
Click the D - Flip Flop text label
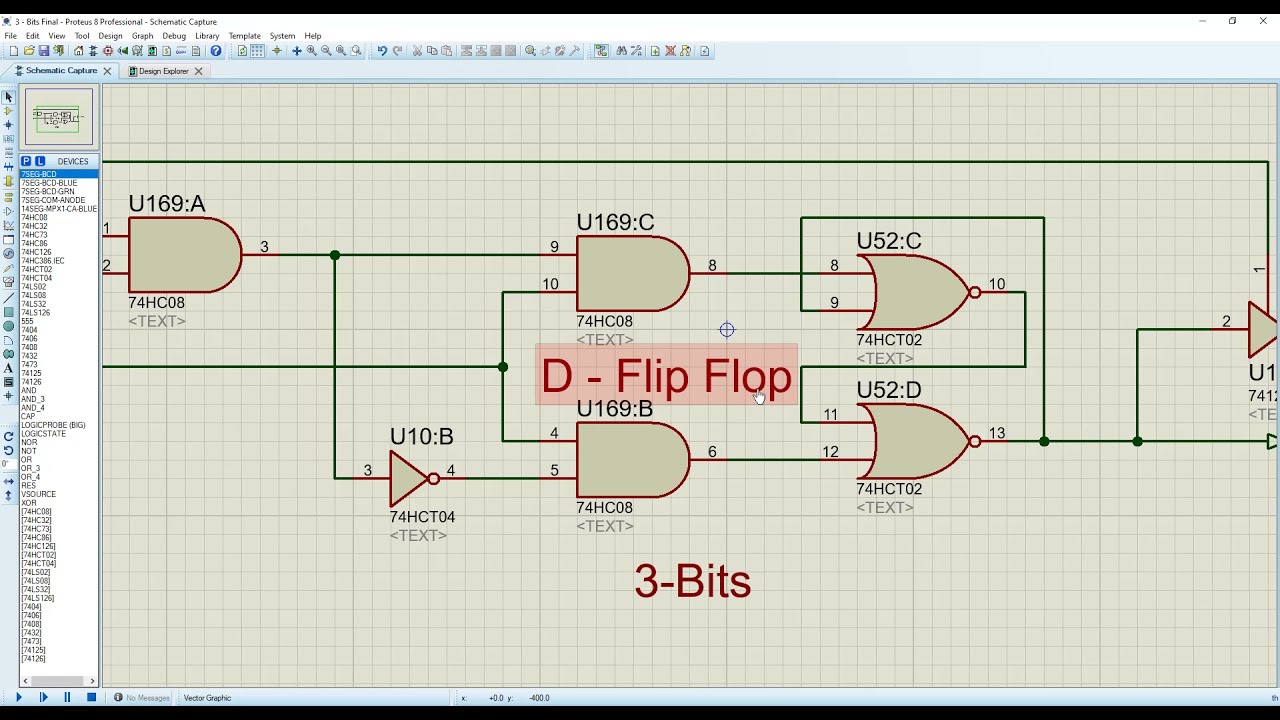[666, 376]
